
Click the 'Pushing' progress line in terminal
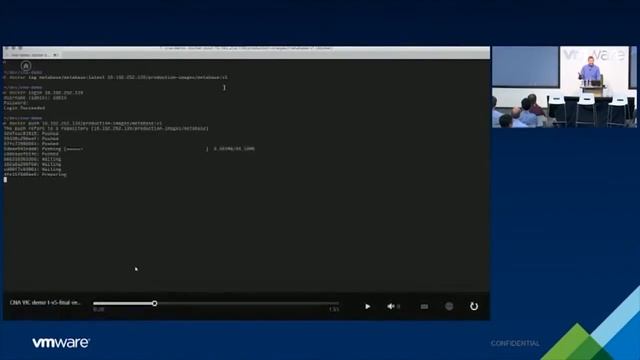[x=129, y=149]
